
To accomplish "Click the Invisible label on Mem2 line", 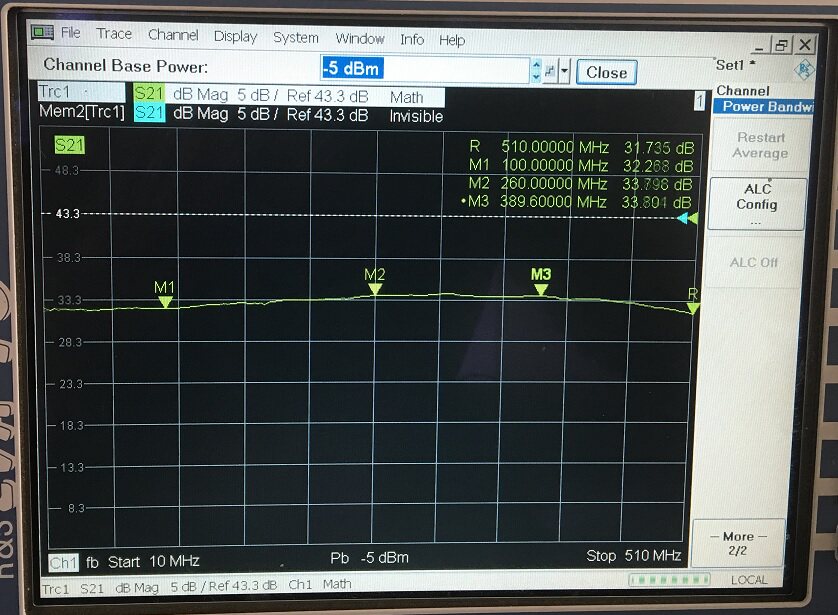I will (416, 116).
